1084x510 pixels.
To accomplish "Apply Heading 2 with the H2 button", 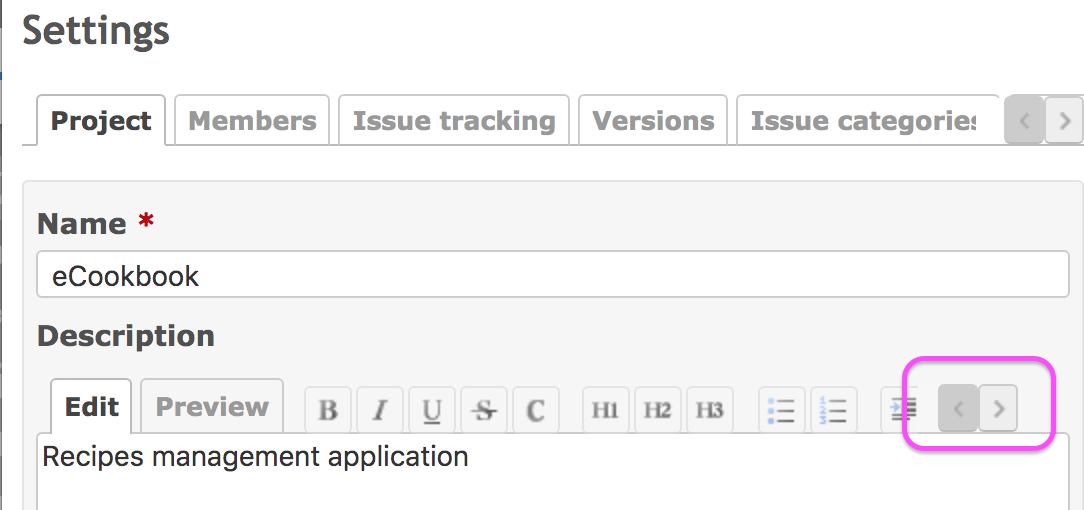I will tap(657, 410).
